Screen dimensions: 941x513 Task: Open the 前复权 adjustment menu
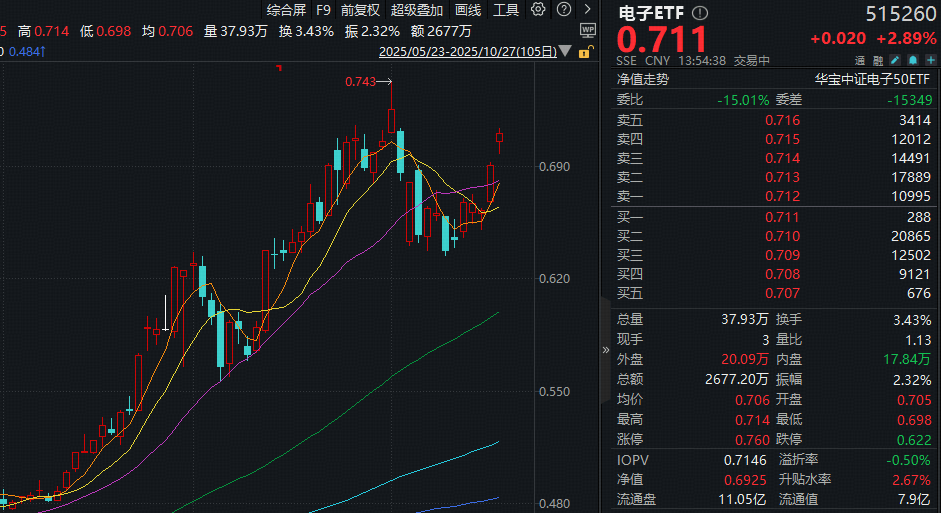point(360,10)
